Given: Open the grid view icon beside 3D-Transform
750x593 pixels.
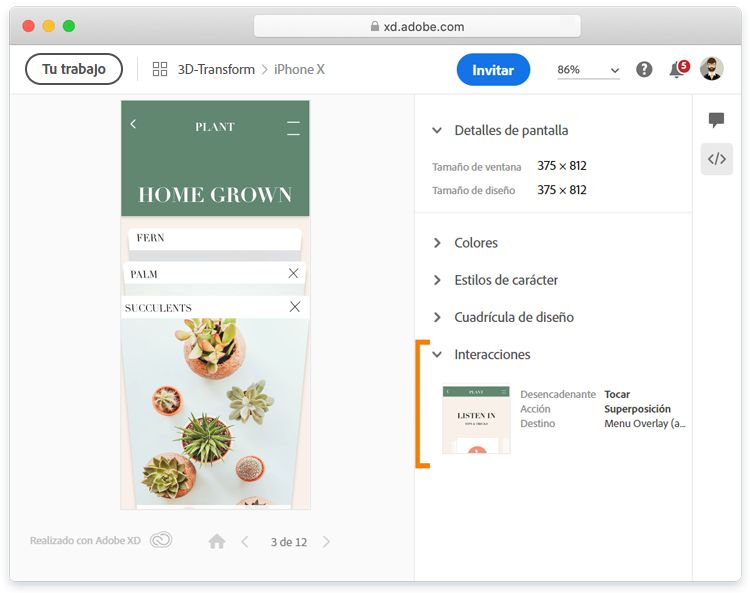Looking at the screenshot, I should 160,69.
